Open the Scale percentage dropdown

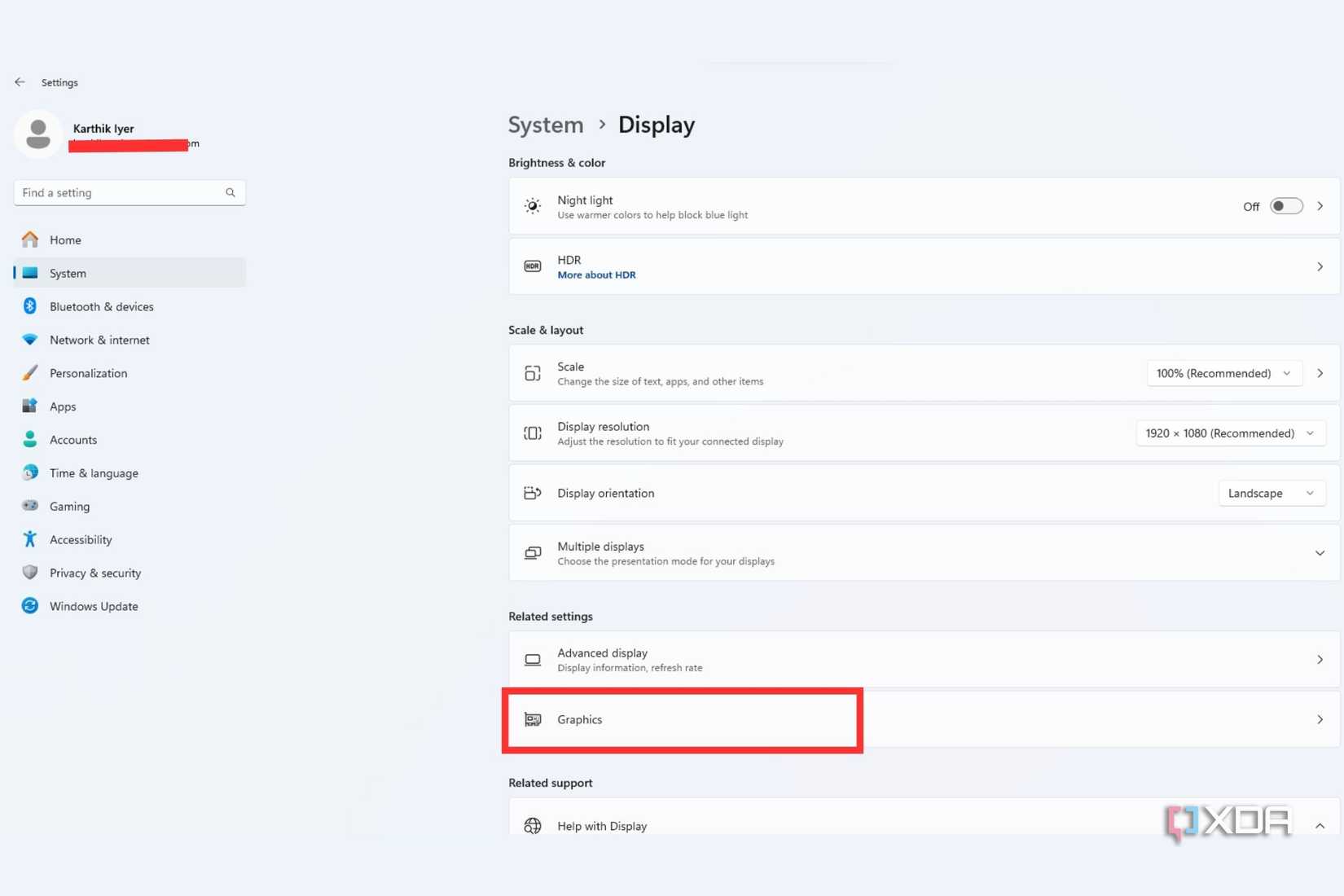click(1223, 373)
